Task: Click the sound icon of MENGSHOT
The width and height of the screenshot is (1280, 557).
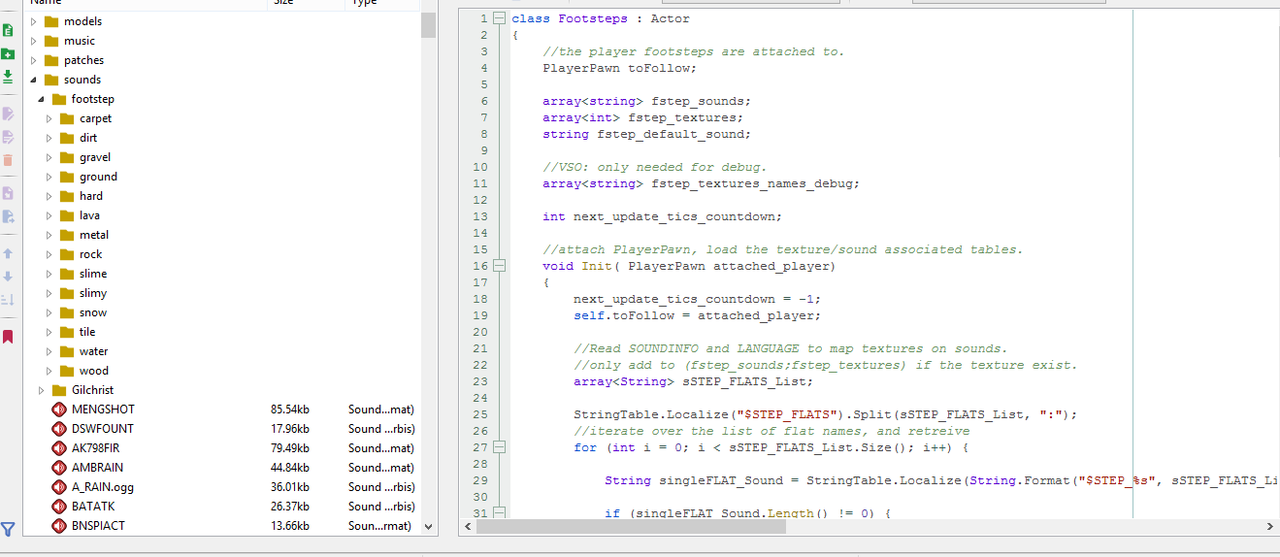Action: tap(59, 409)
